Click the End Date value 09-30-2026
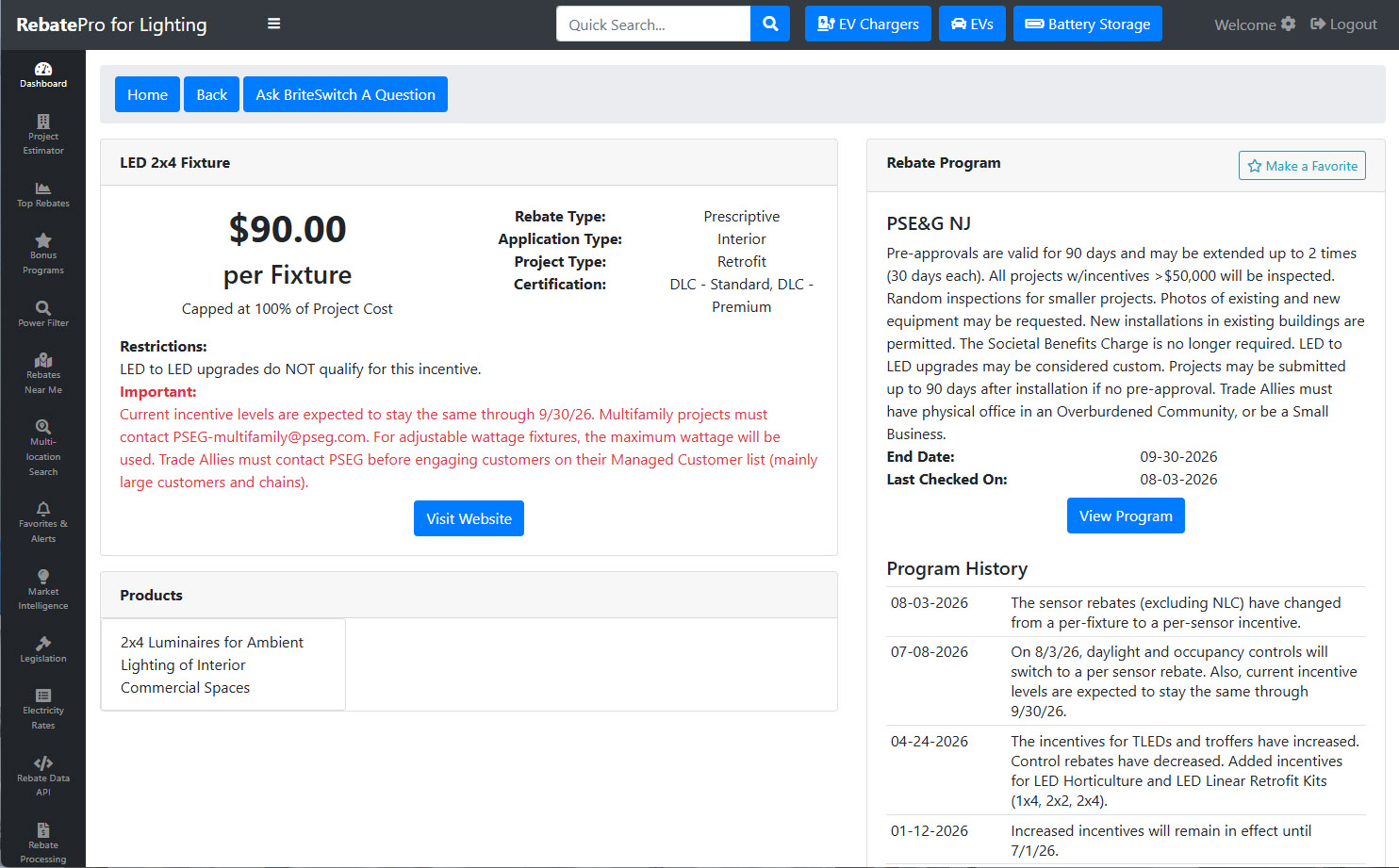 coord(1178,457)
